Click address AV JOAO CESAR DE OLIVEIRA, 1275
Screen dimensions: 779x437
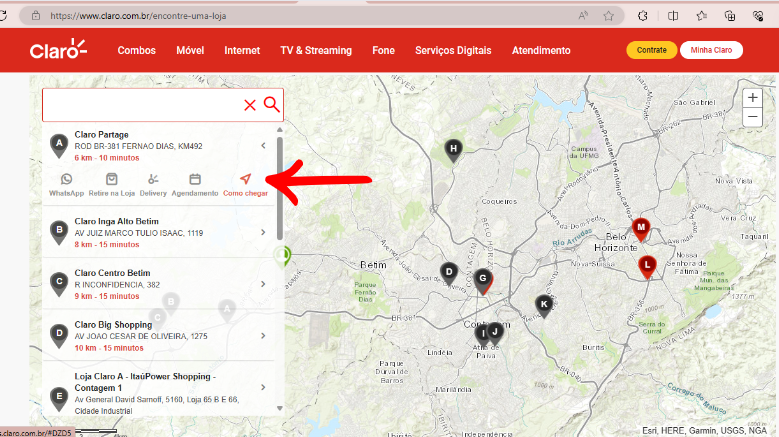[x=141, y=336]
